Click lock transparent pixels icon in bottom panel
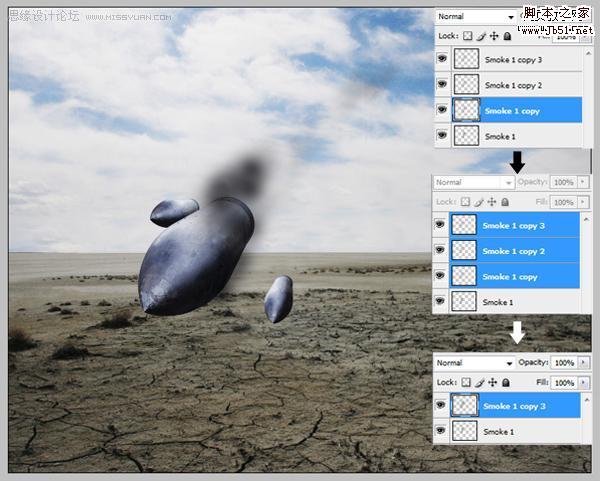 [468, 383]
